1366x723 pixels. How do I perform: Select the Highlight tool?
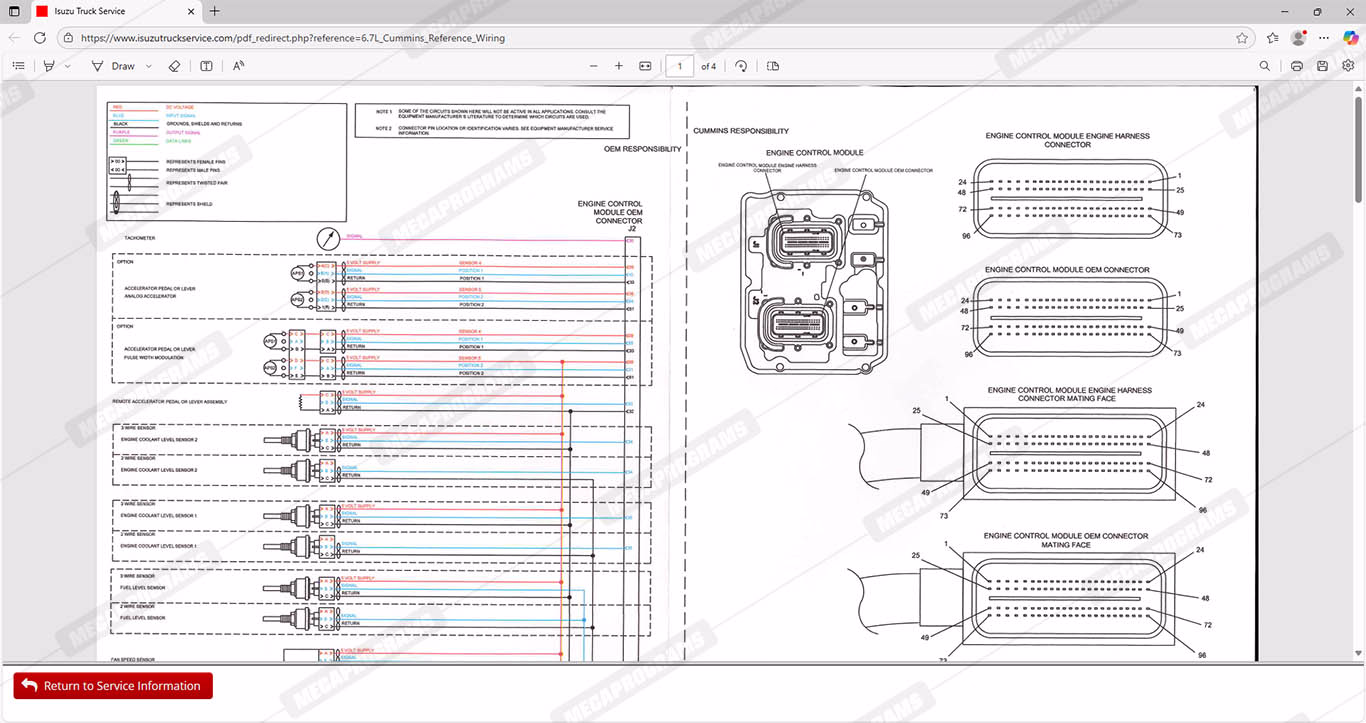pos(49,66)
